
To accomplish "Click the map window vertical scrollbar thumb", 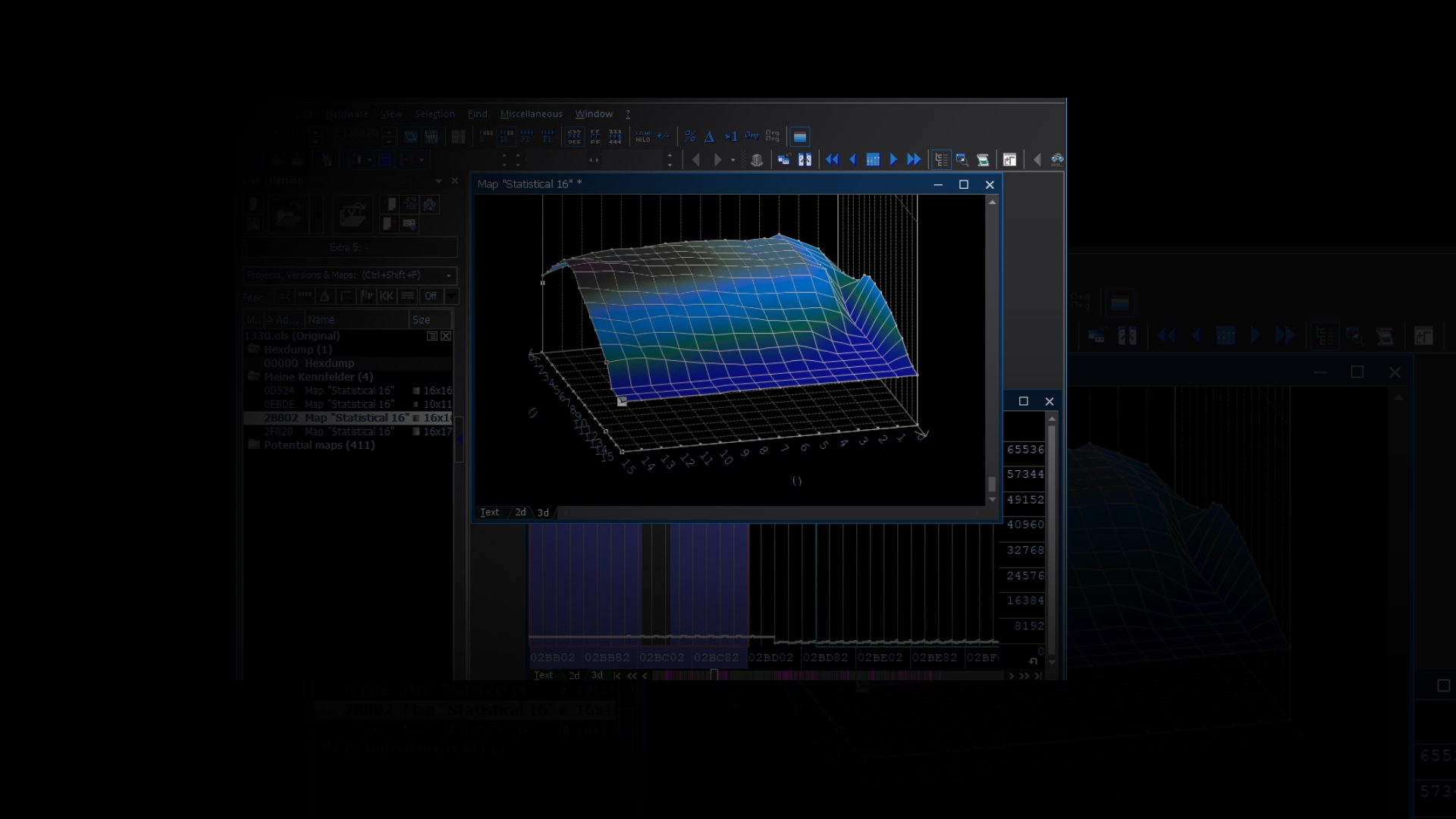I will tap(992, 484).
